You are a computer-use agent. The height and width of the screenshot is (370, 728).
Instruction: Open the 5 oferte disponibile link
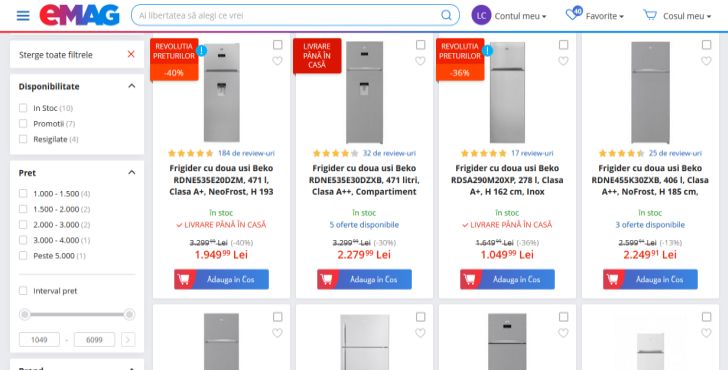click(364, 225)
